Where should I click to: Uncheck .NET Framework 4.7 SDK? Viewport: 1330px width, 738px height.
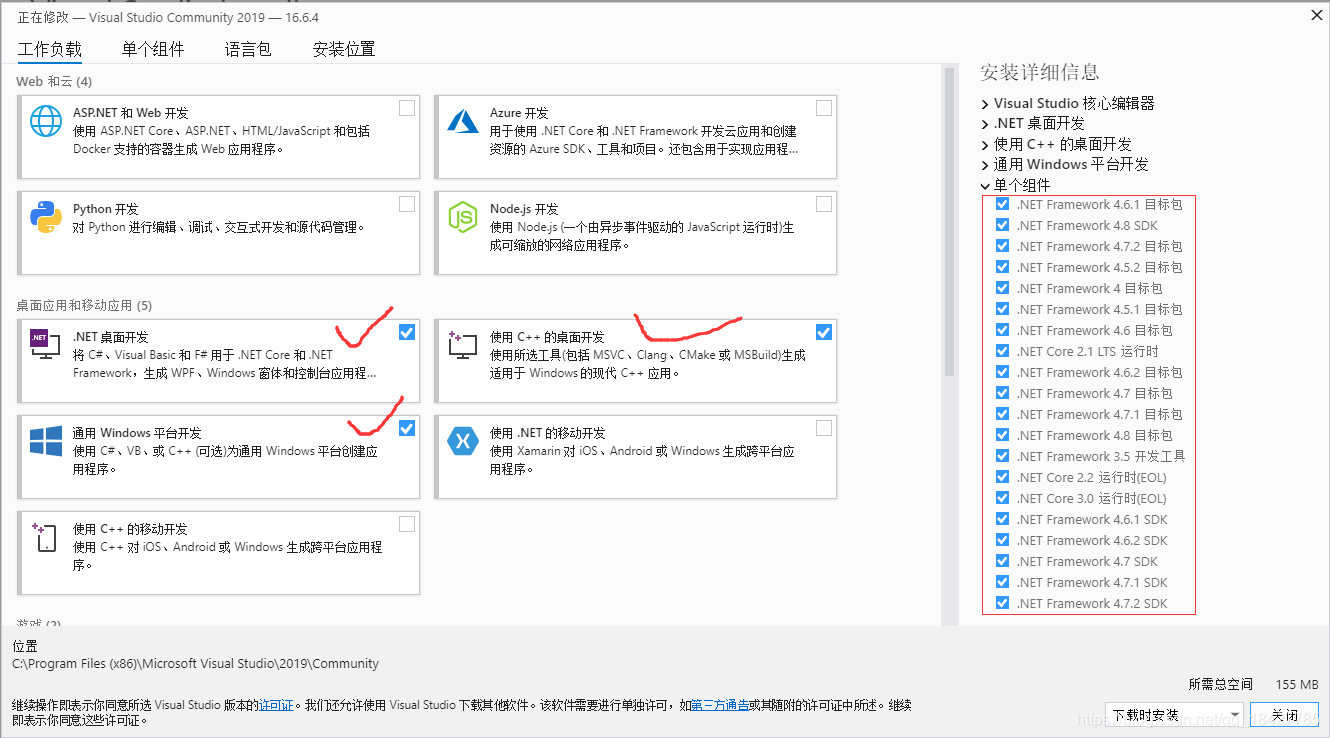click(x=1002, y=561)
